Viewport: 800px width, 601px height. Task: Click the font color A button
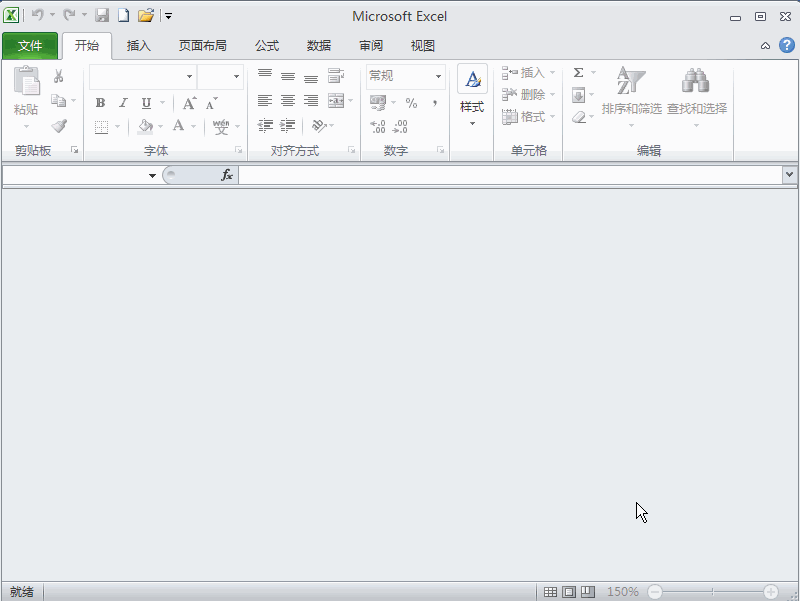[178, 126]
